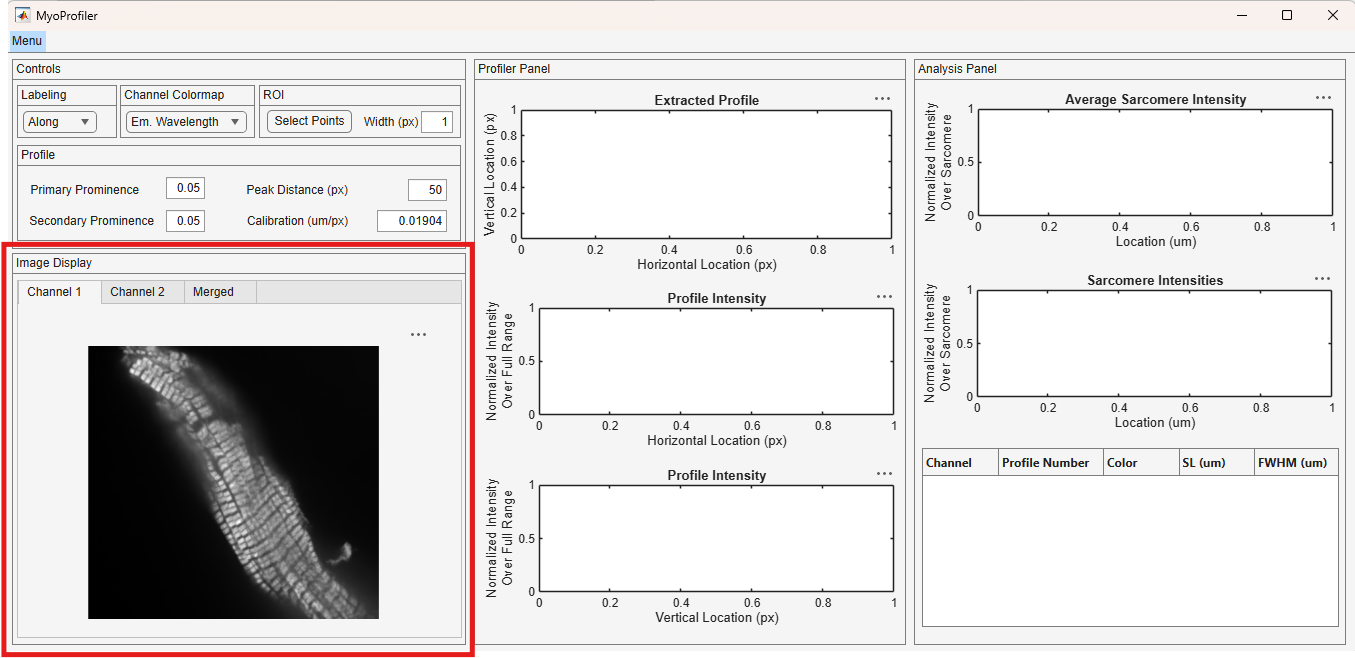The height and width of the screenshot is (658, 1355).
Task: Open Average Sarcomere Intensity plot ellipsis menu
Action: click(x=1323, y=98)
